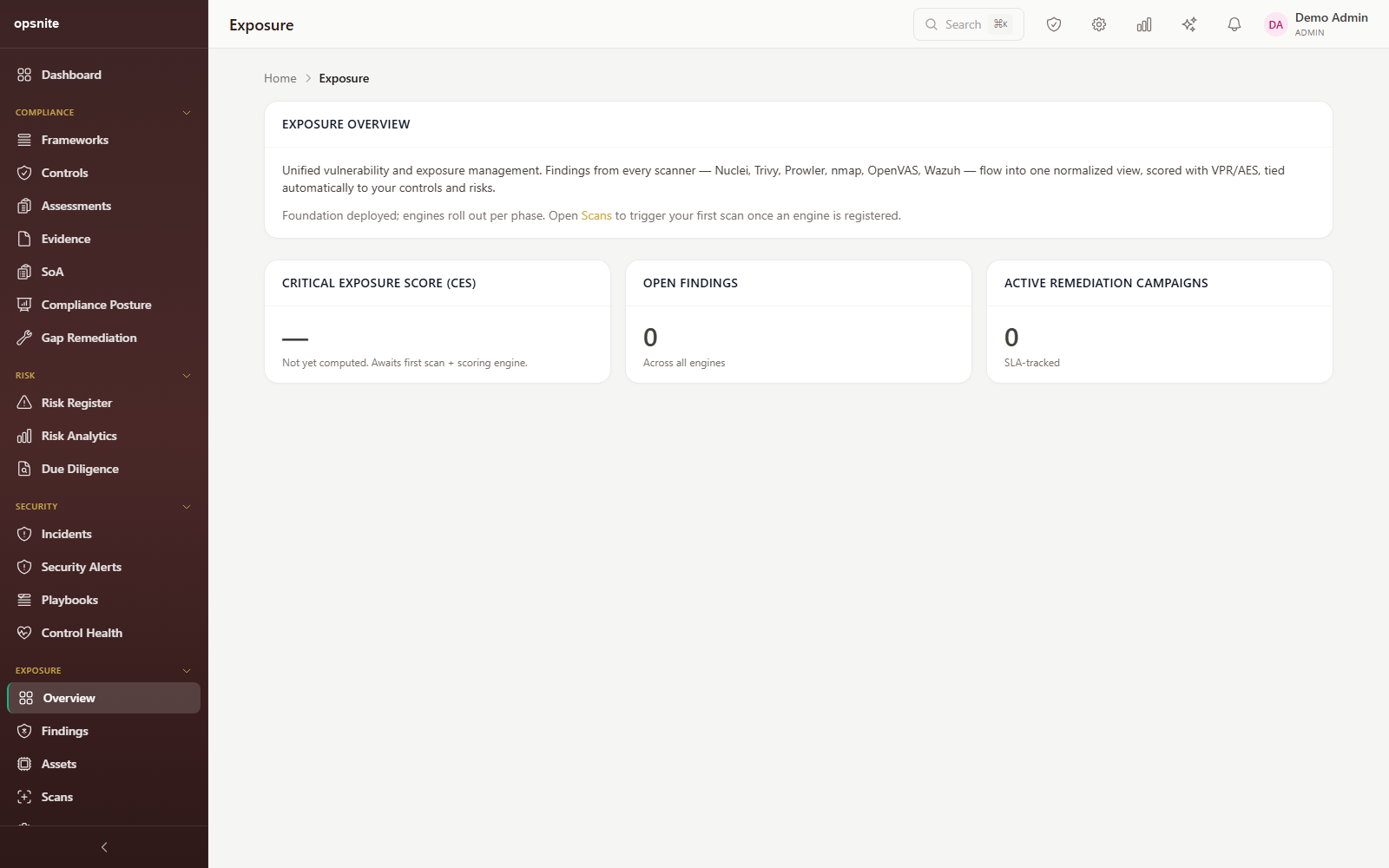The image size is (1389, 868).
Task: Click the Playbooks stacked-lines icon
Action: [24, 600]
